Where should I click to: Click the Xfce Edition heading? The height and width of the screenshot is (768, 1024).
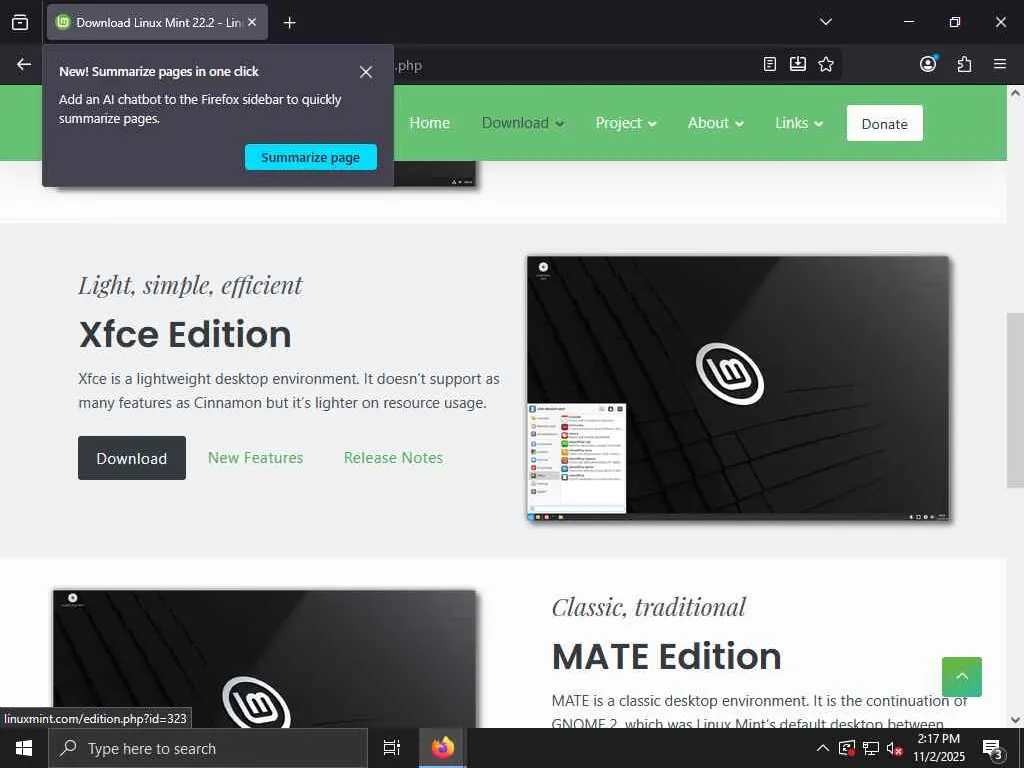[185, 334]
